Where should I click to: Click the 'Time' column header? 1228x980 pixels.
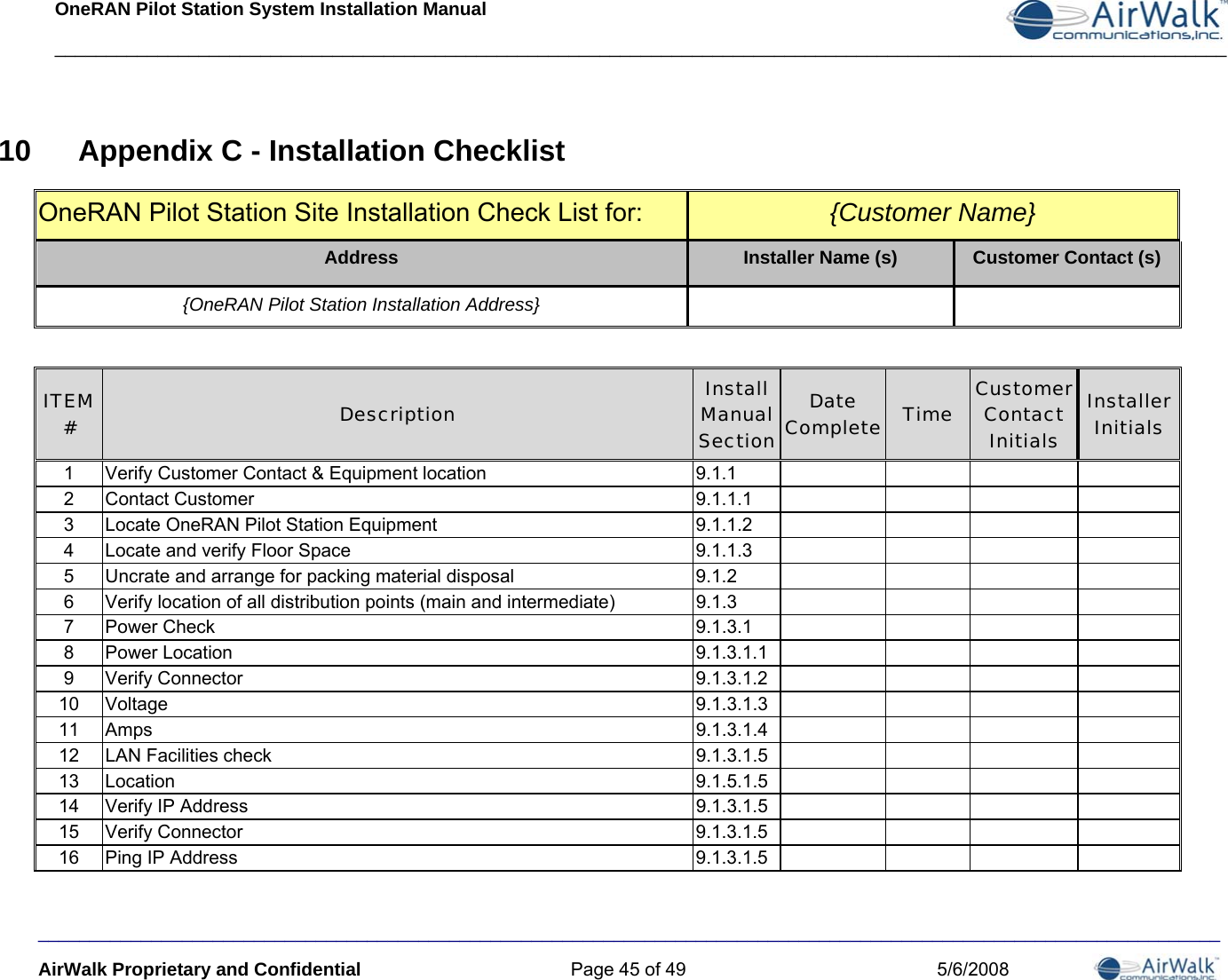point(927,415)
